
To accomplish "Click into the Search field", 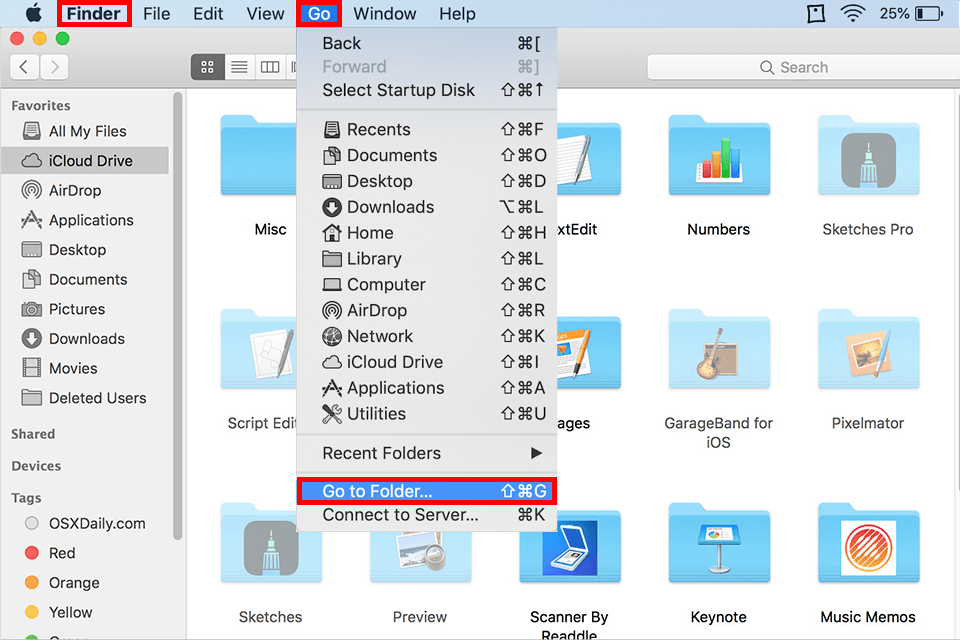I will [800, 67].
